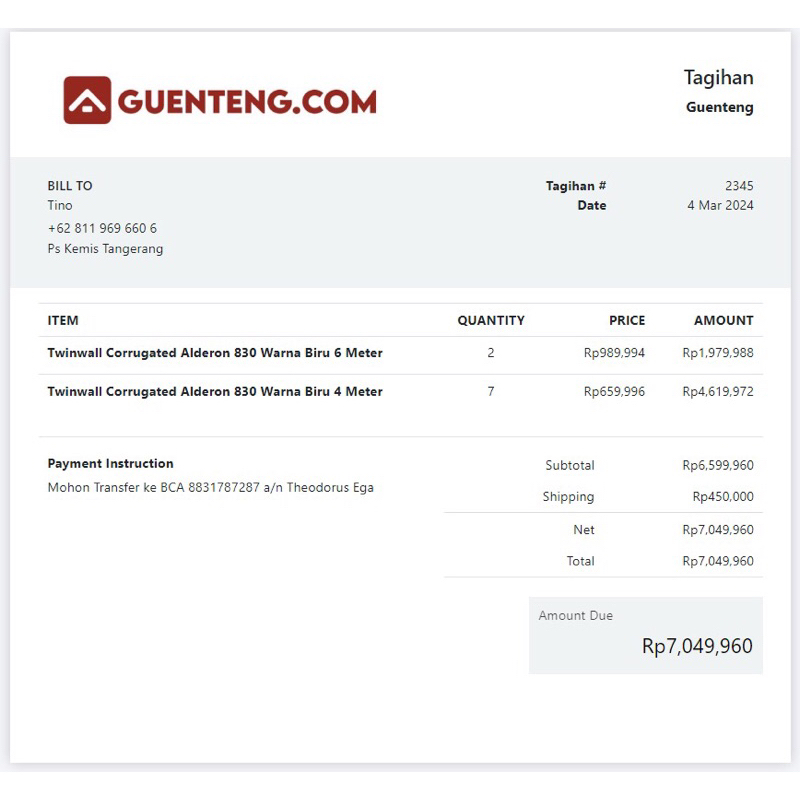Select amount Rp1,979,988
Image resolution: width=800 pixels, height=800 pixels.
tap(718, 353)
